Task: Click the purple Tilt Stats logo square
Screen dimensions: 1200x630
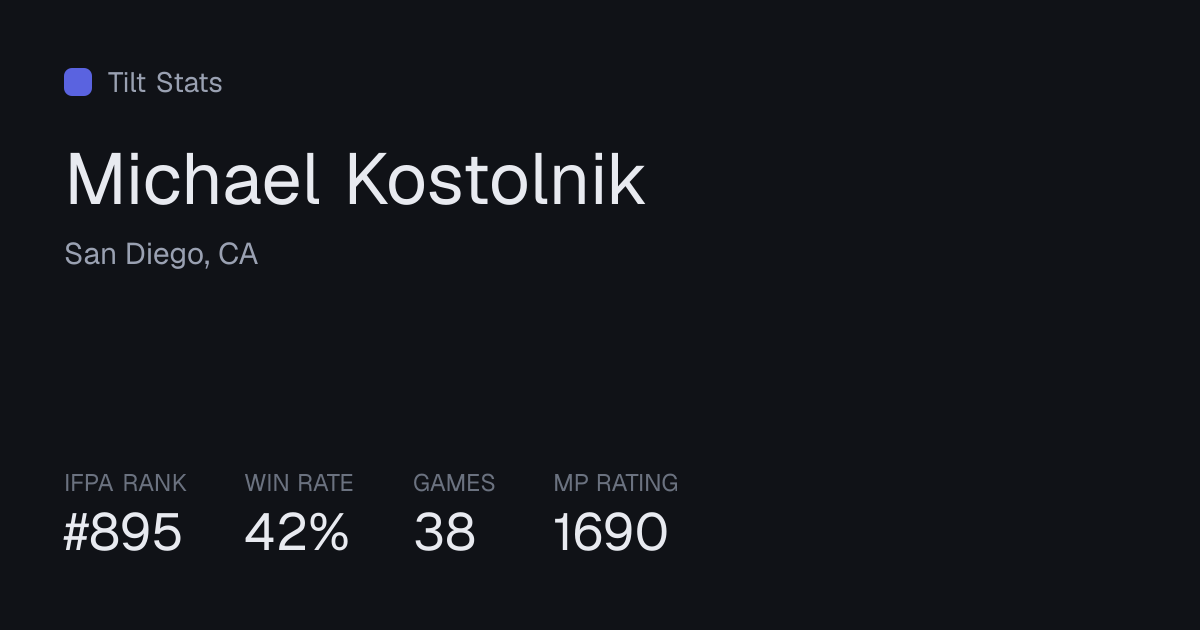Action: [78, 82]
